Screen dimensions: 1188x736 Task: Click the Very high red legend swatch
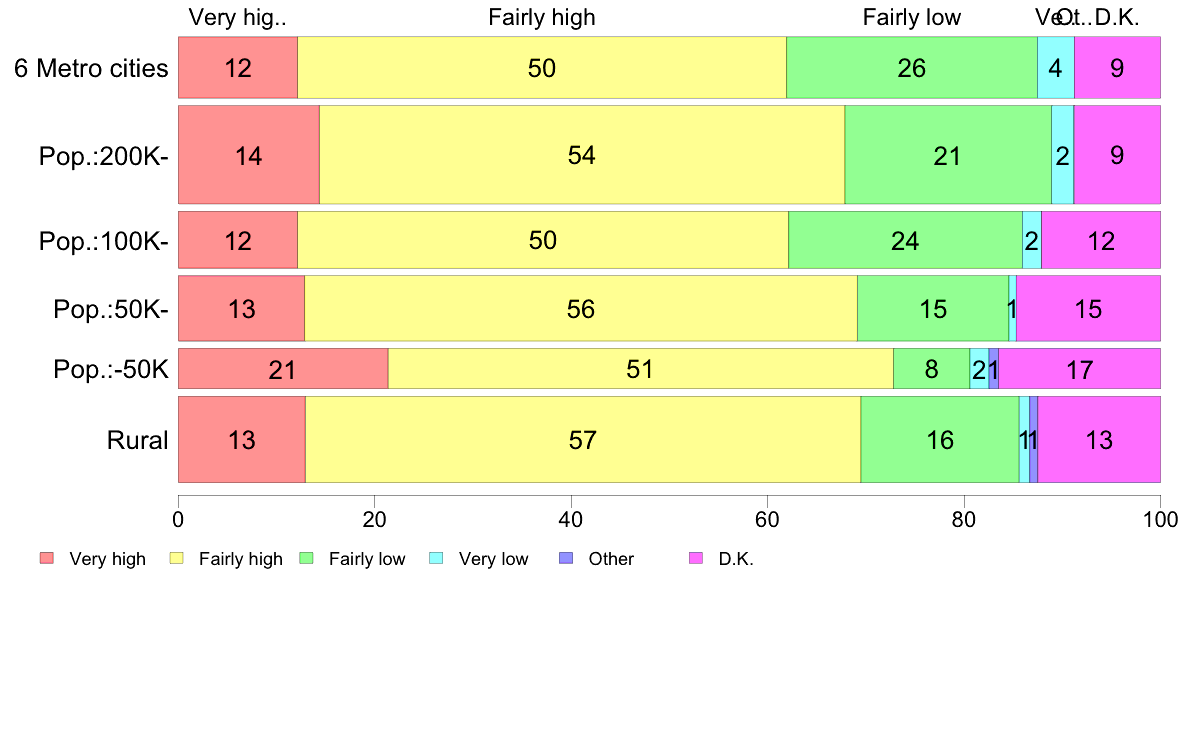coord(47,559)
